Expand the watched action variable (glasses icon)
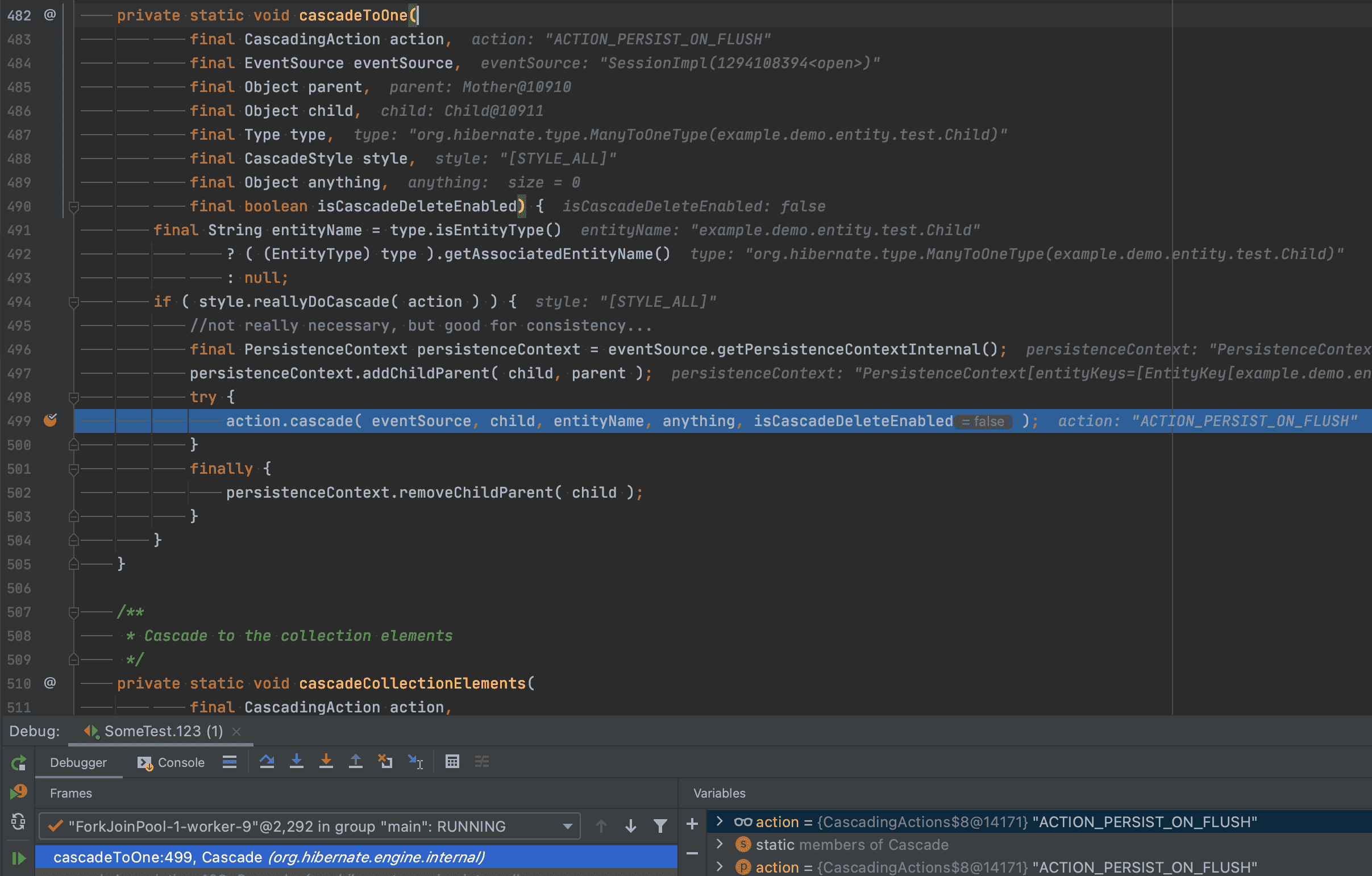 [x=720, y=821]
